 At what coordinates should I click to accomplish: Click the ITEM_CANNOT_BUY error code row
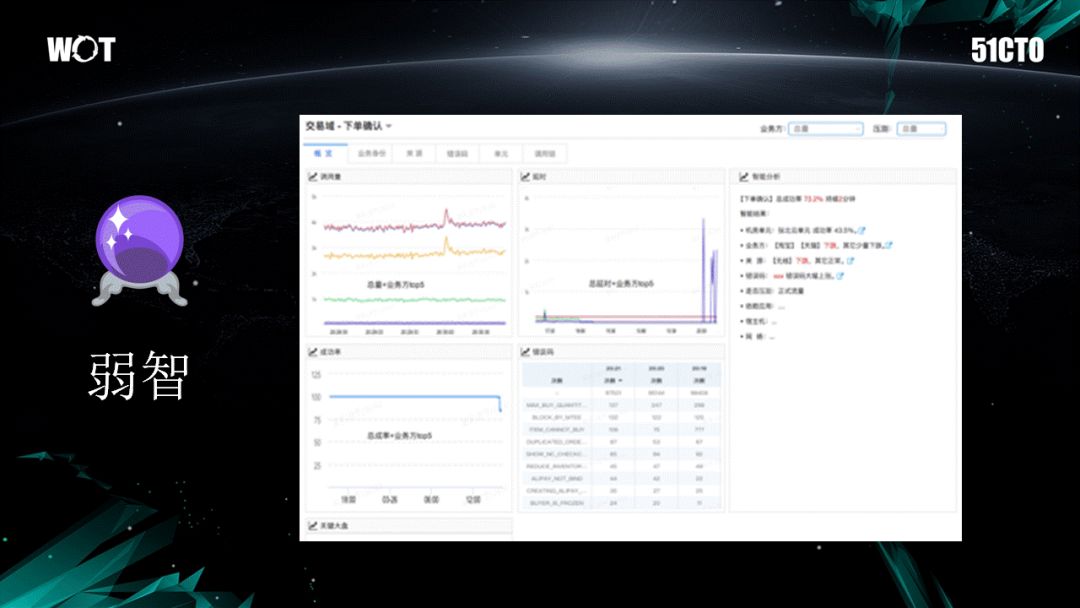621,430
